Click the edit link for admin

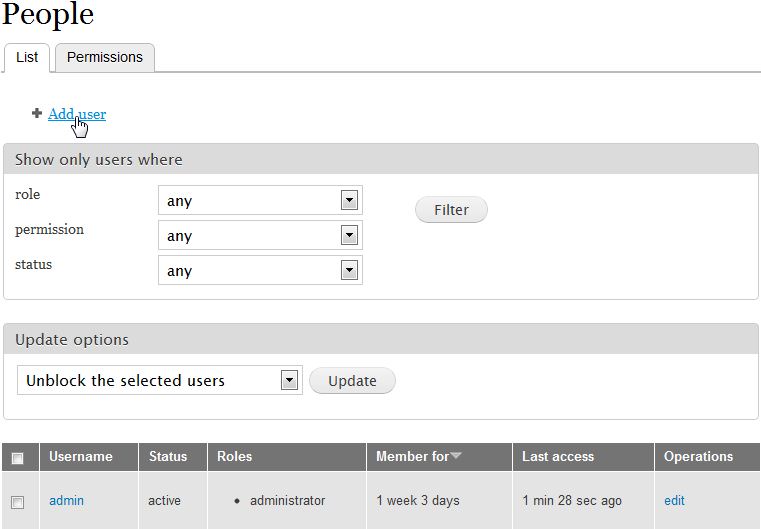point(674,500)
